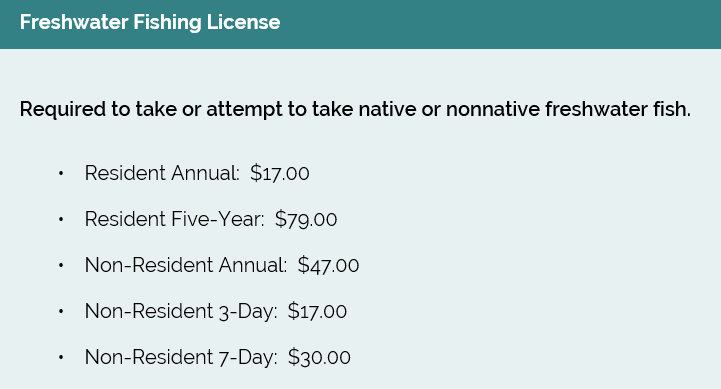
Task: Click the Non-Resident 7-Day $30.00 entry
Action: tap(217, 357)
